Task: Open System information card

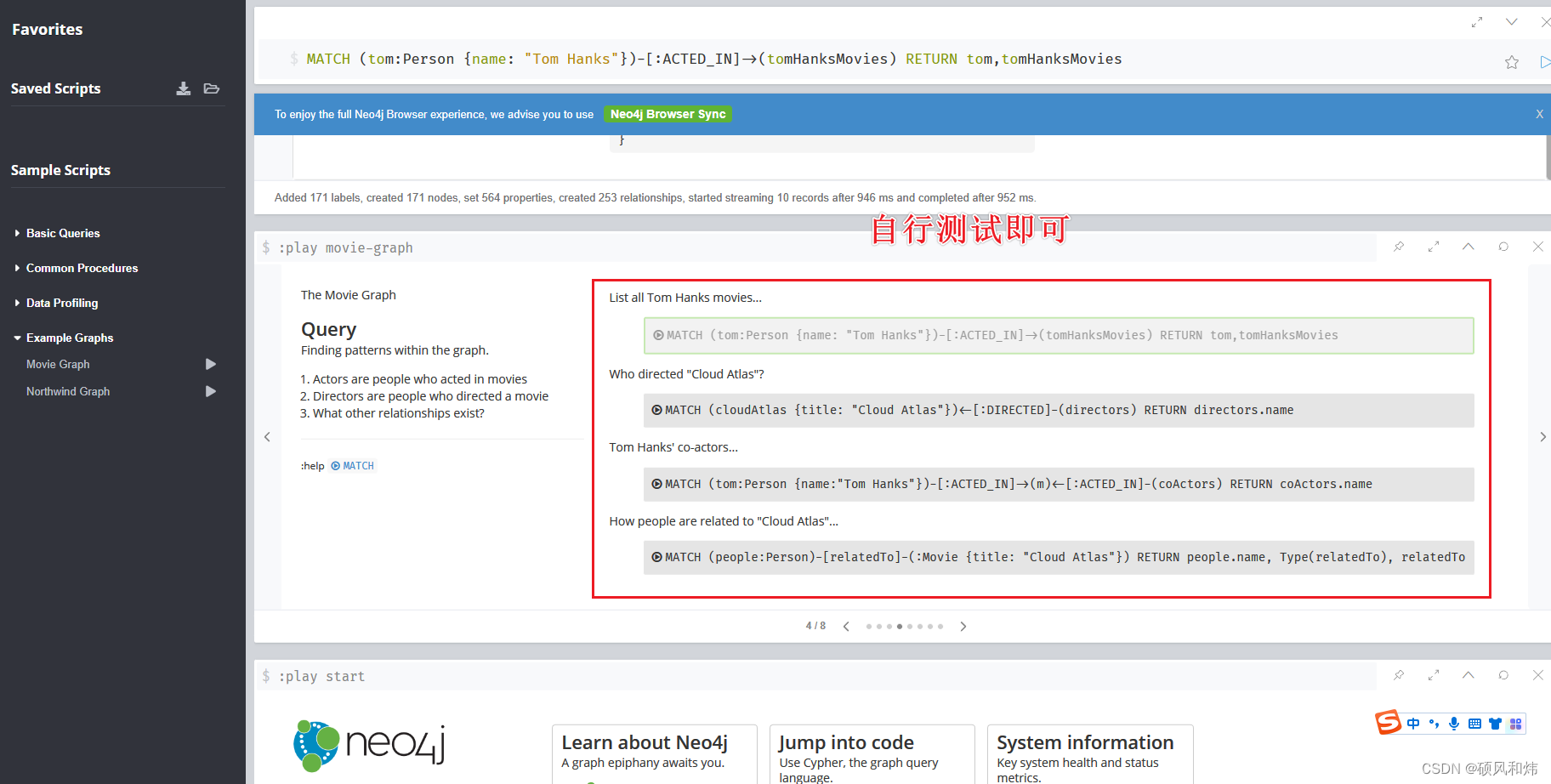Action: [1090, 754]
